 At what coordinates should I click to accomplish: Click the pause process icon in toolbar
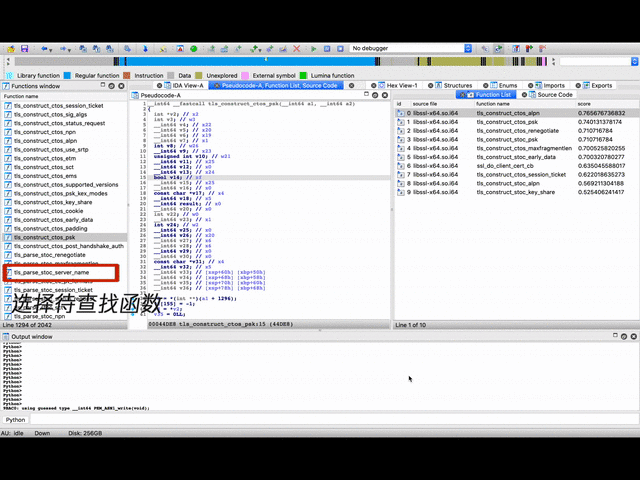326,48
